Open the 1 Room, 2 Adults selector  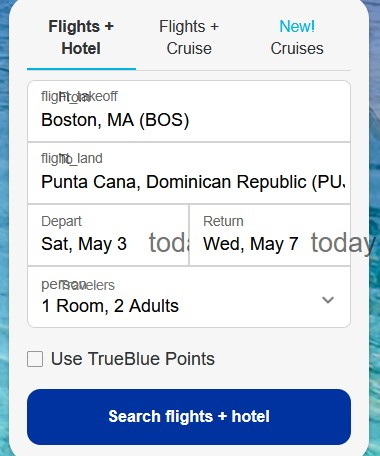coord(189,297)
